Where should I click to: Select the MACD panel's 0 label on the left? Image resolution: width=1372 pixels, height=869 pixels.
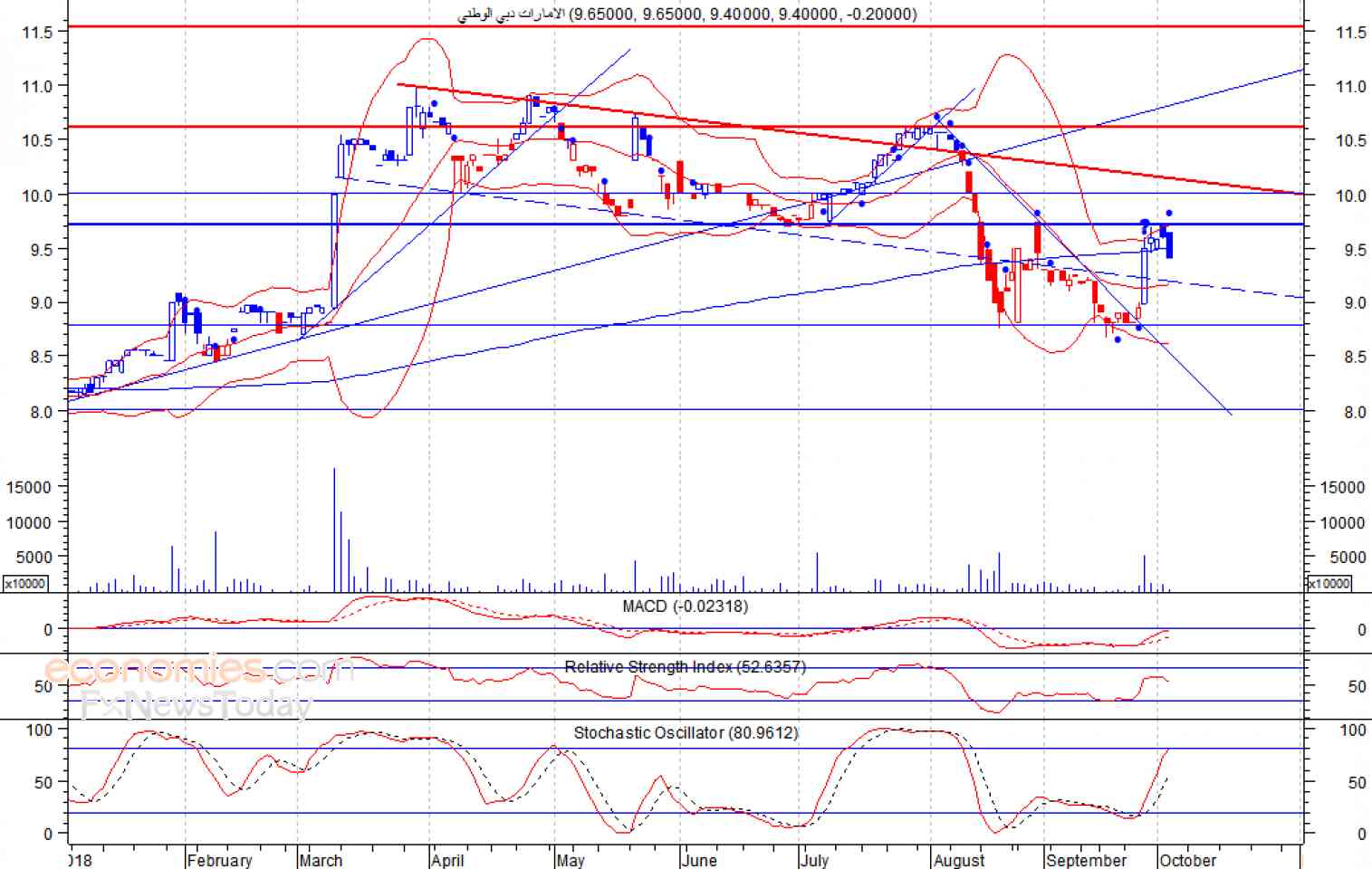[48, 629]
